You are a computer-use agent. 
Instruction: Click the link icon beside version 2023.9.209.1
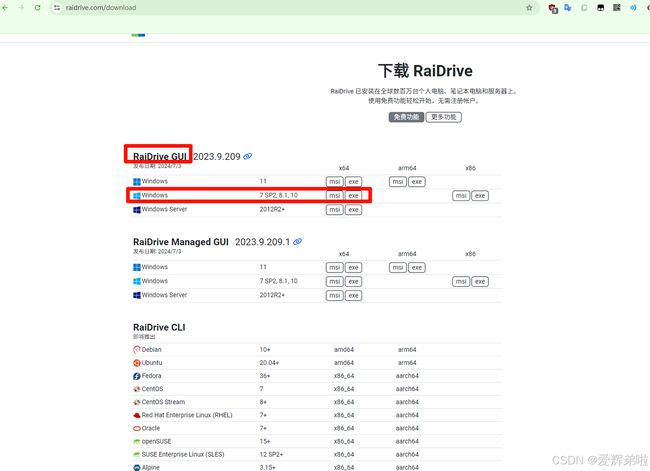point(298,242)
